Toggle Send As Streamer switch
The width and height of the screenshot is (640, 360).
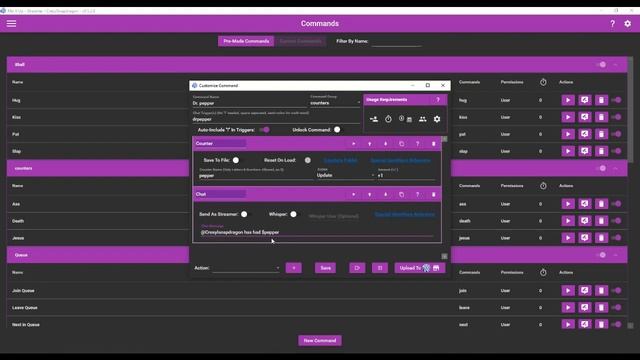pyautogui.click(x=244, y=214)
